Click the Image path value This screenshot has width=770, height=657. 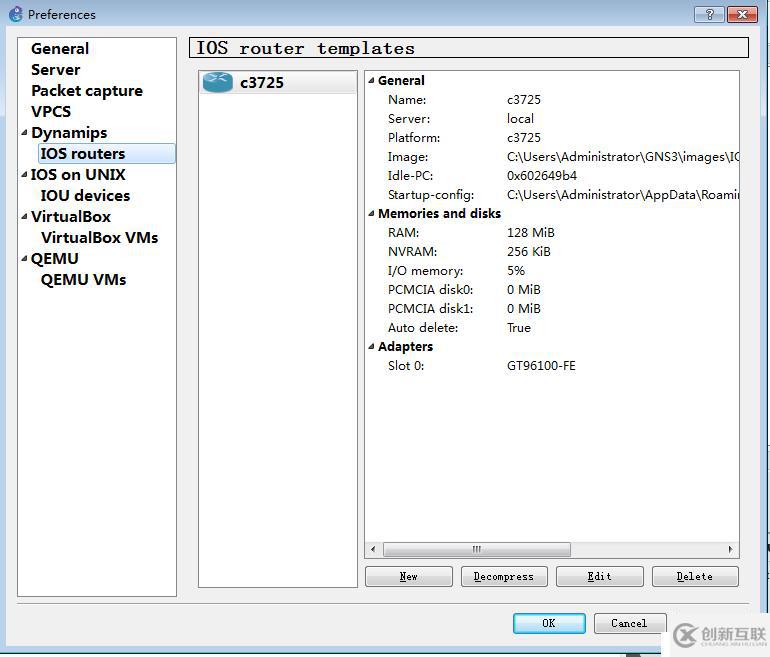[623, 157]
